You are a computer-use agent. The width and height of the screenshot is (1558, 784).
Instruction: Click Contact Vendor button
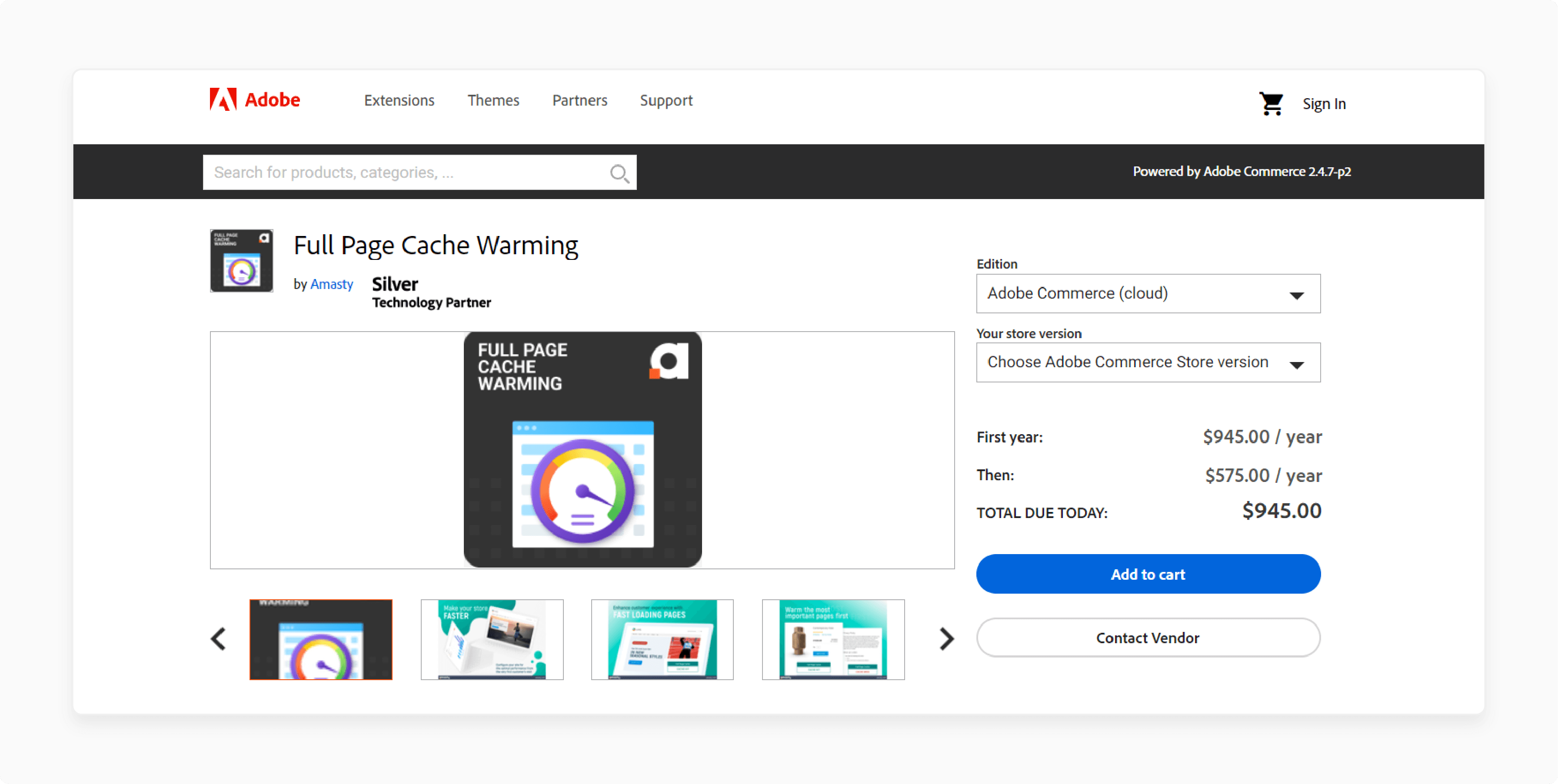tap(1148, 638)
